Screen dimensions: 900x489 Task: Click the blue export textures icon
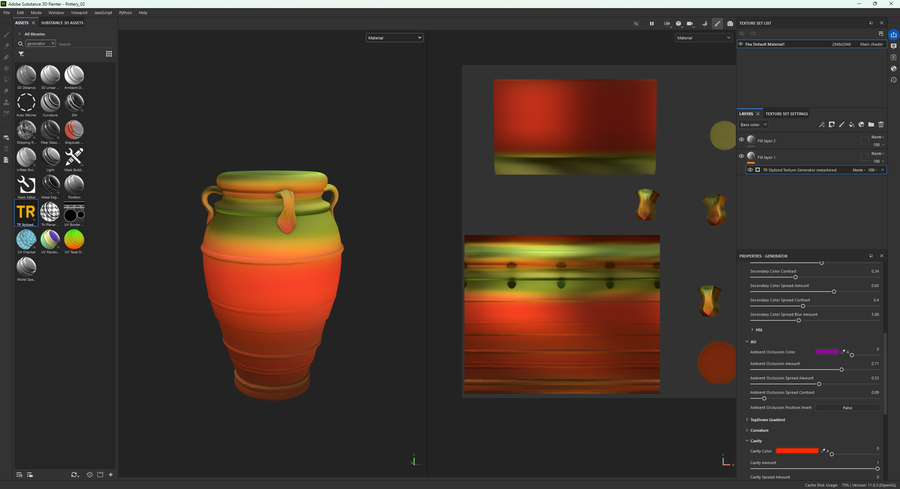click(x=893, y=35)
